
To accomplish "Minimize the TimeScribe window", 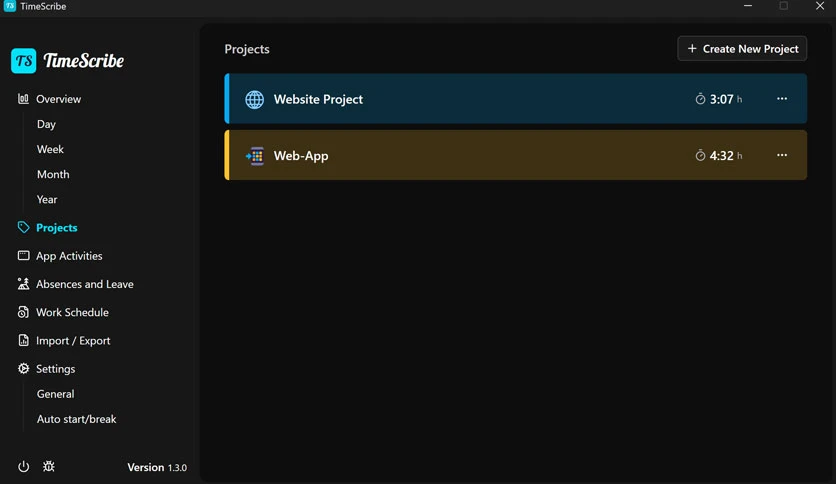I will [x=748, y=6].
